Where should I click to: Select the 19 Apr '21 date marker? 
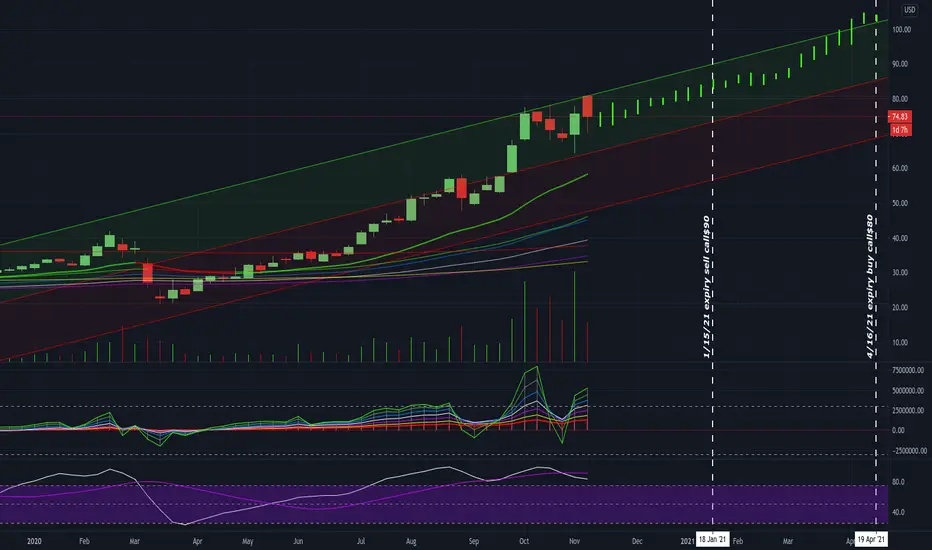click(x=871, y=540)
